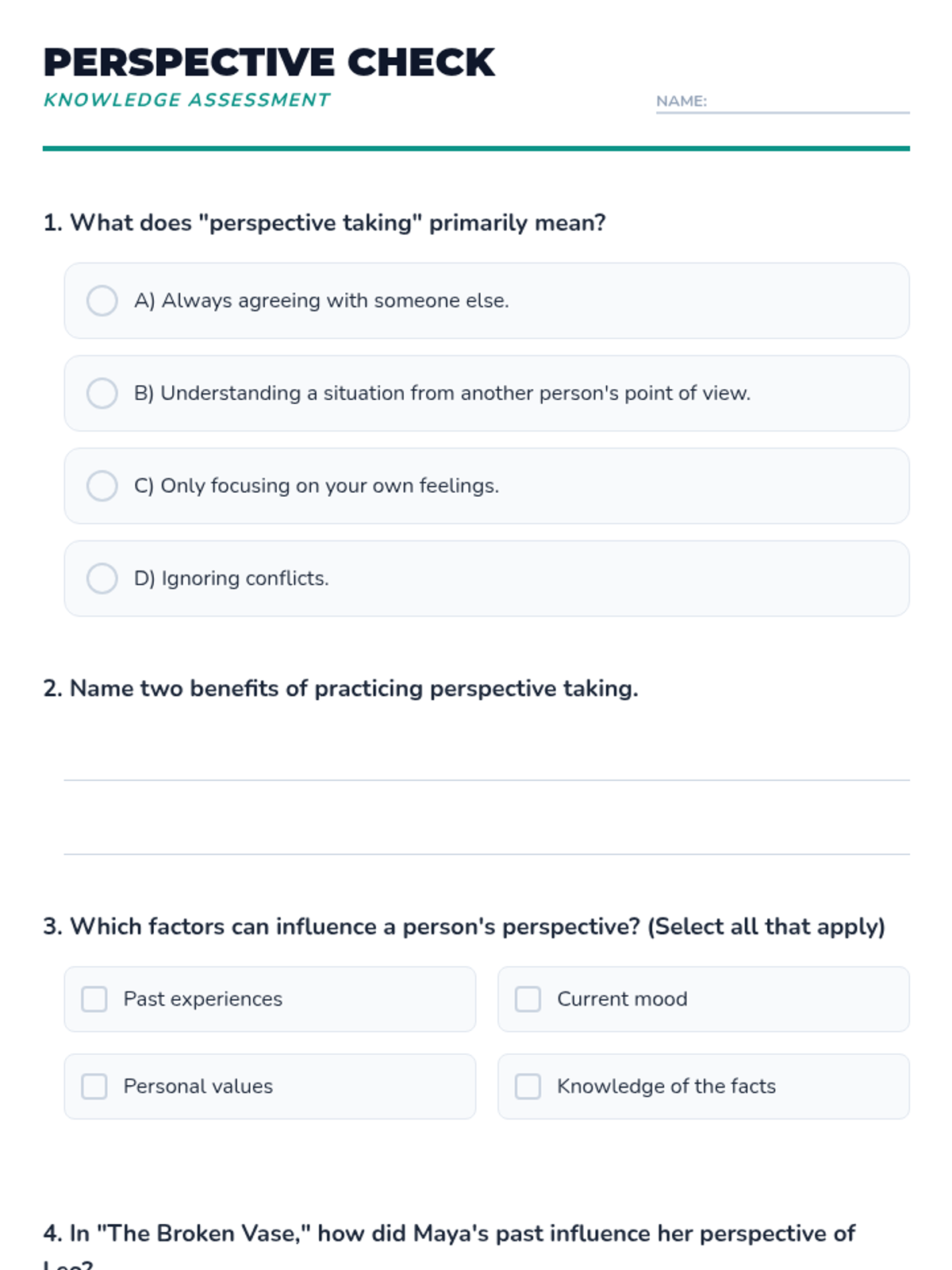
Task: Select radio button for "Always agreeing with someone else"
Action: pos(102,301)
